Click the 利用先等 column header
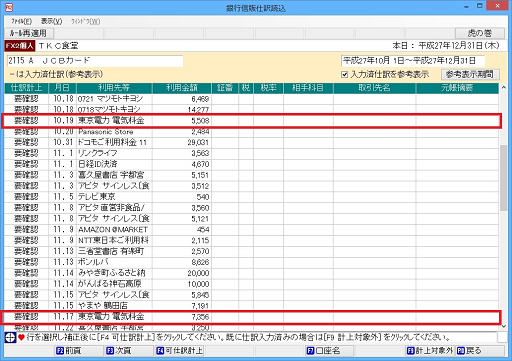512x361 pixels. click(x=114, y=88)
